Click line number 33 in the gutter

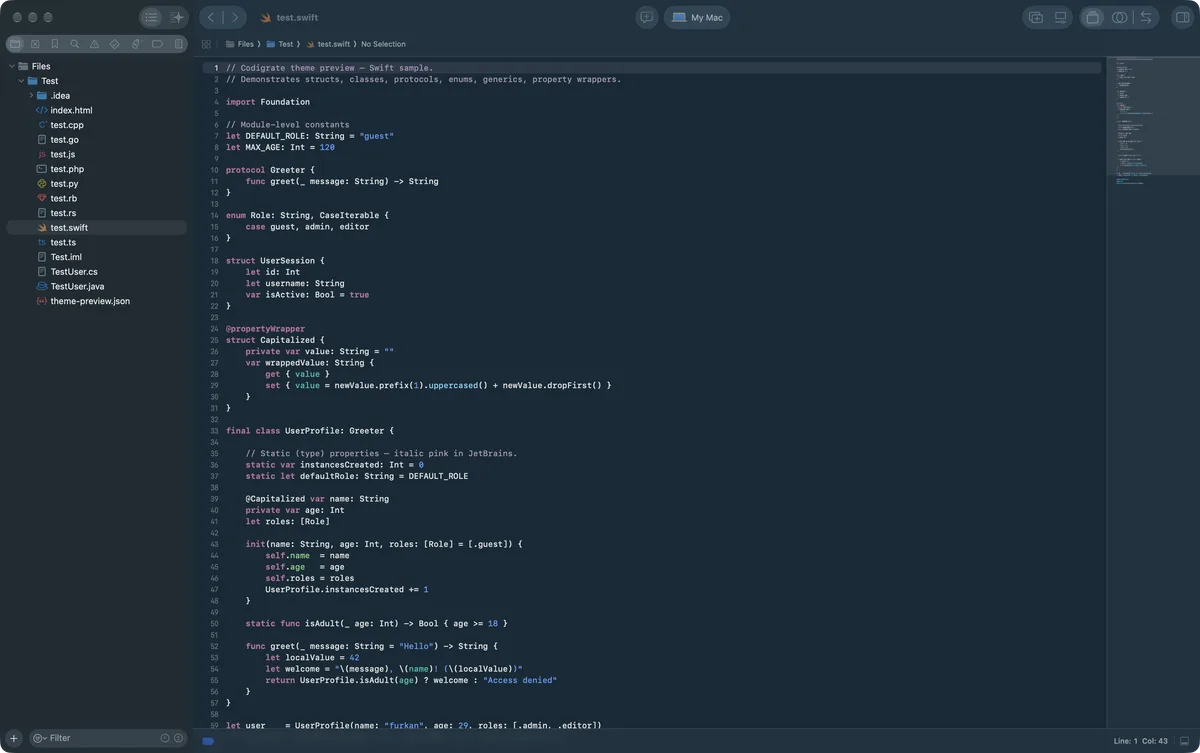click(214, 431)
